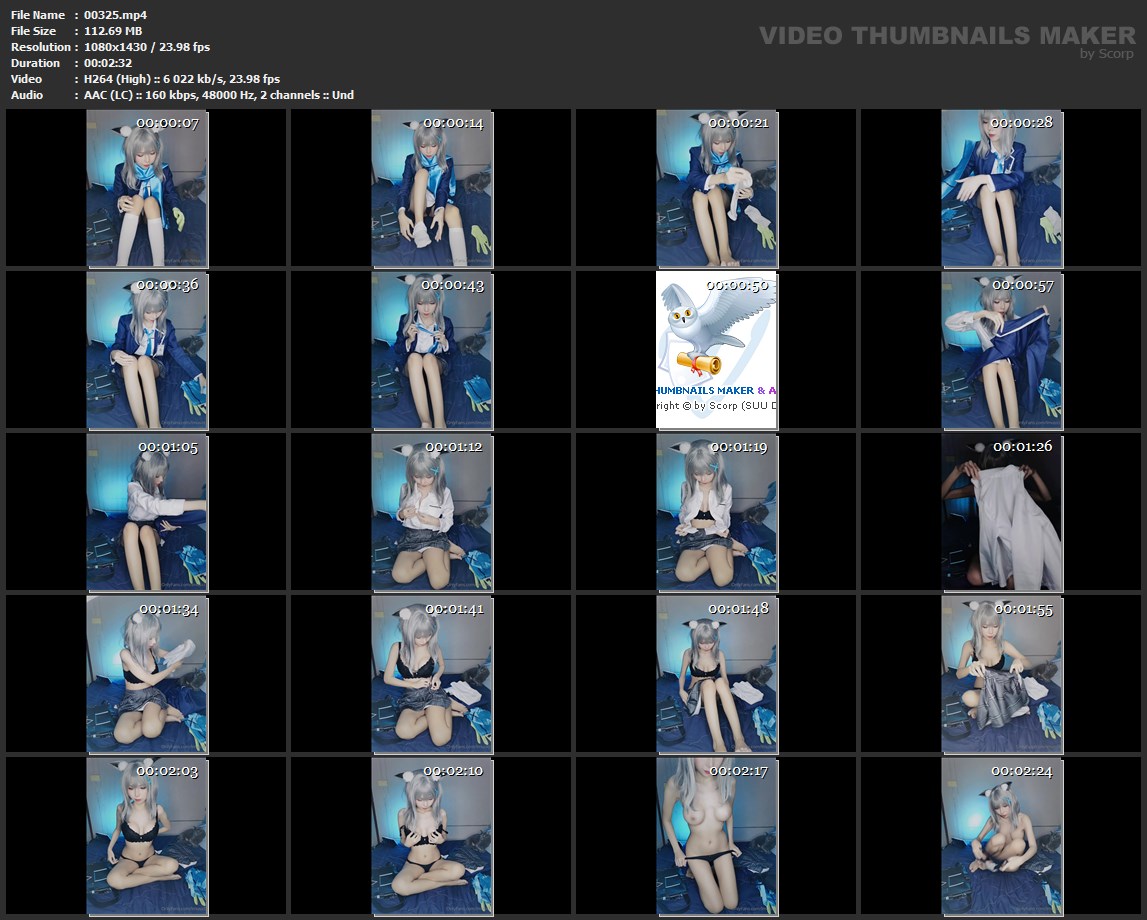Click the Video Thumbnails Maker watermark title
The image size is (1147, 920).
pyautogui.click(x=946, y=35)
